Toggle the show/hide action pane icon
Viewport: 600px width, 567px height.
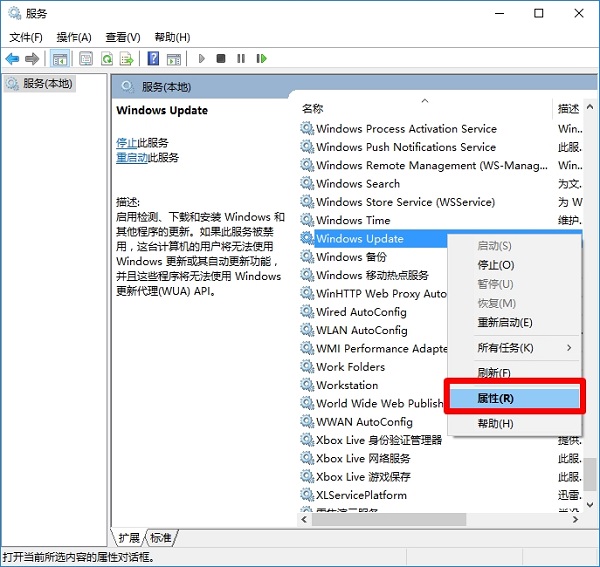coord(174,59)
